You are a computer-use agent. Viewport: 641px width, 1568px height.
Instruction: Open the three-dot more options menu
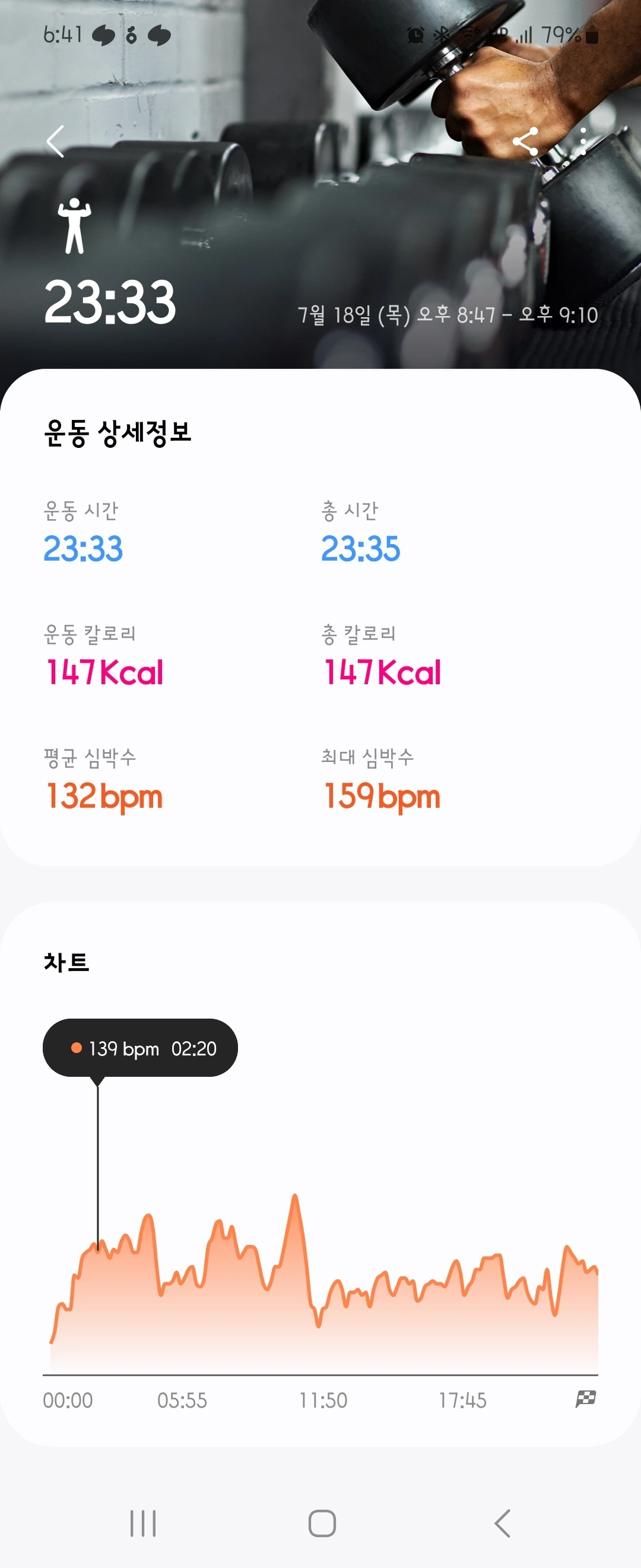pyautogui.click(x=583, y=142)
